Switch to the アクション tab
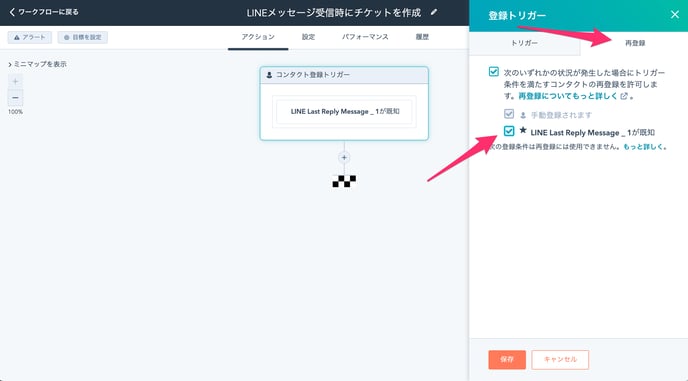 pyautogui.click(x=258, y=37)
